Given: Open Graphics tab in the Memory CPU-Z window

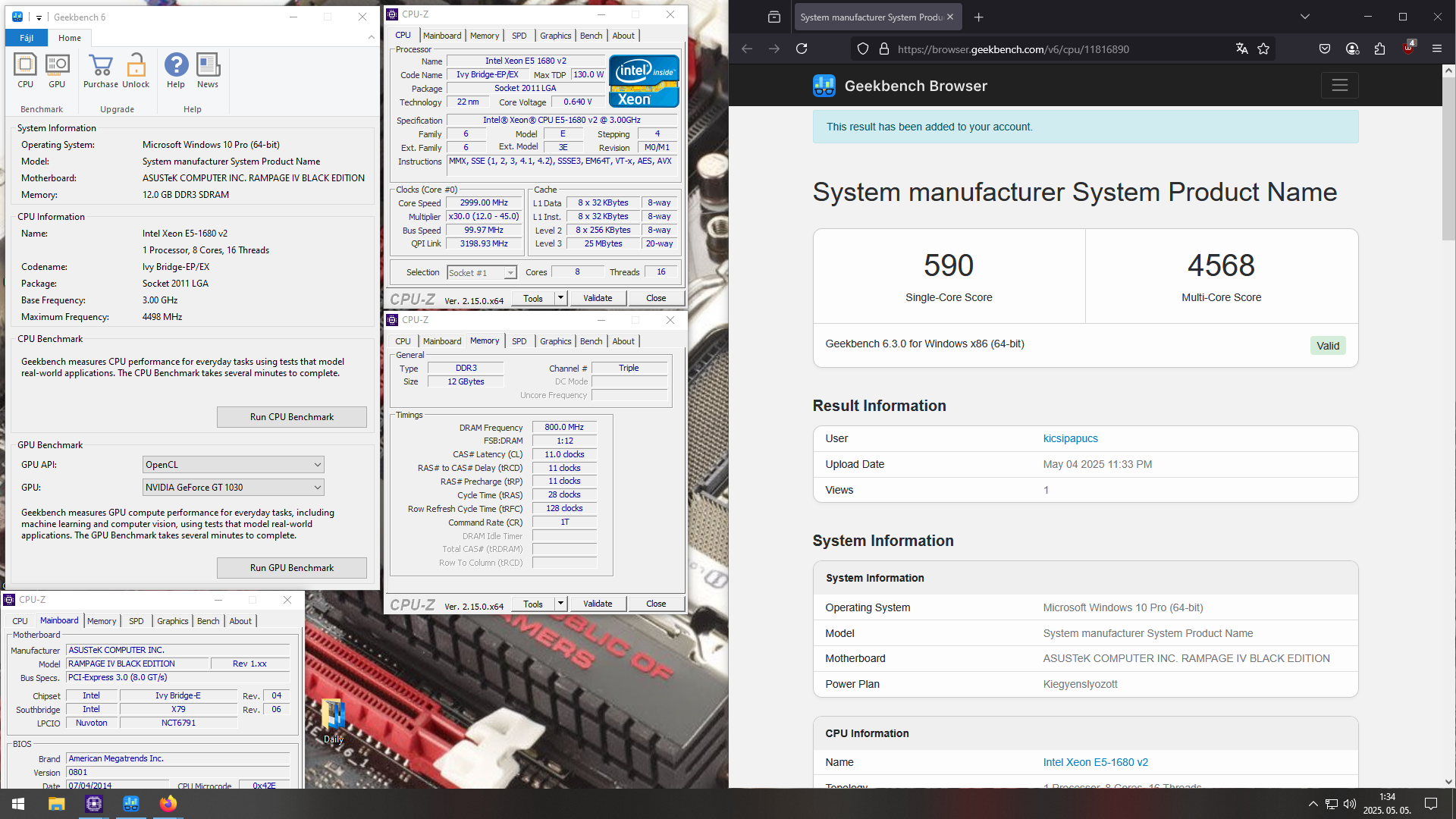Looking at the screenshot, I should coord(555,341).
